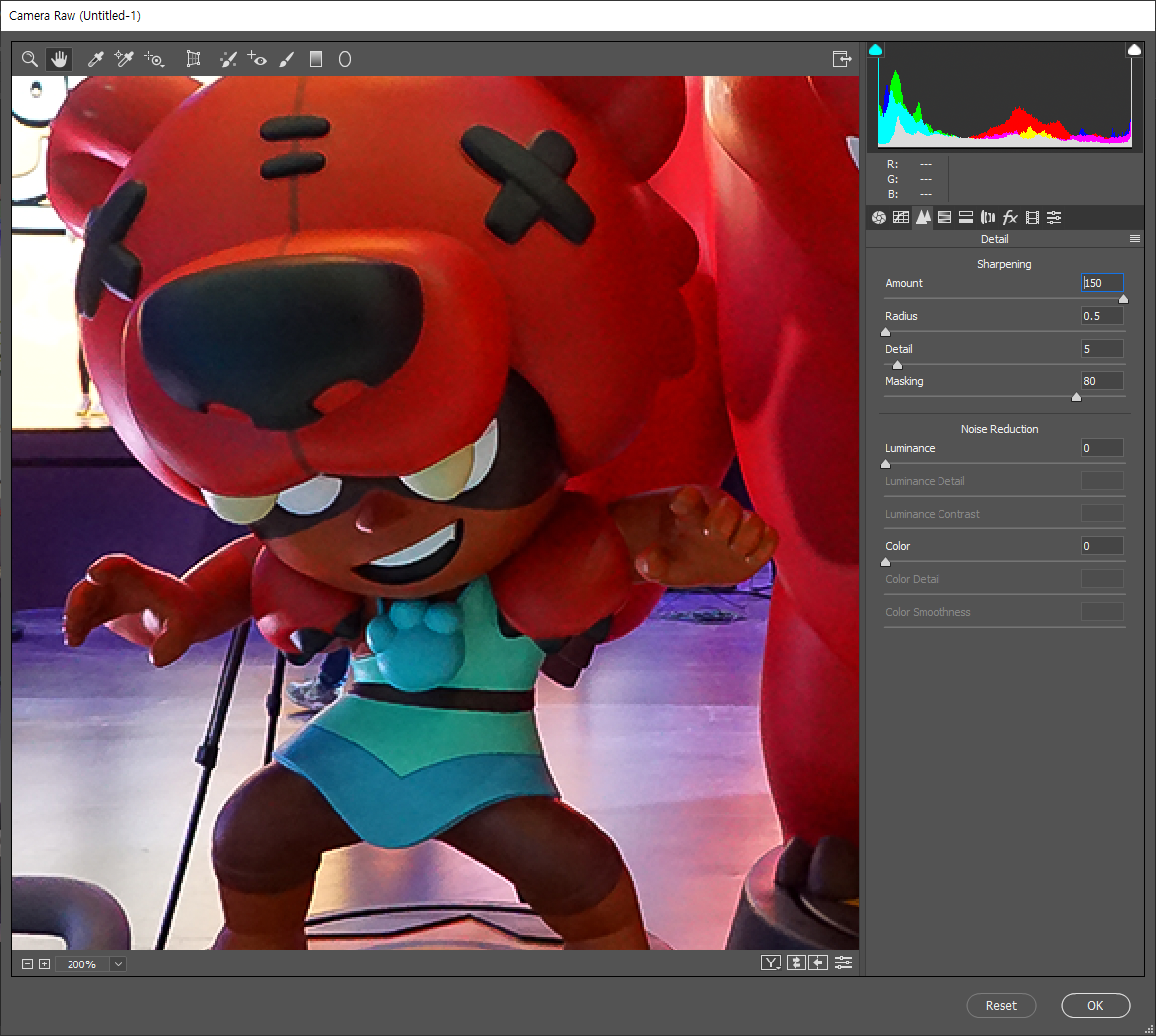The height and width of the screenshot is (1036, 1156).
Task: Open the Split Toning panel tab
Action: coord(966,218)
